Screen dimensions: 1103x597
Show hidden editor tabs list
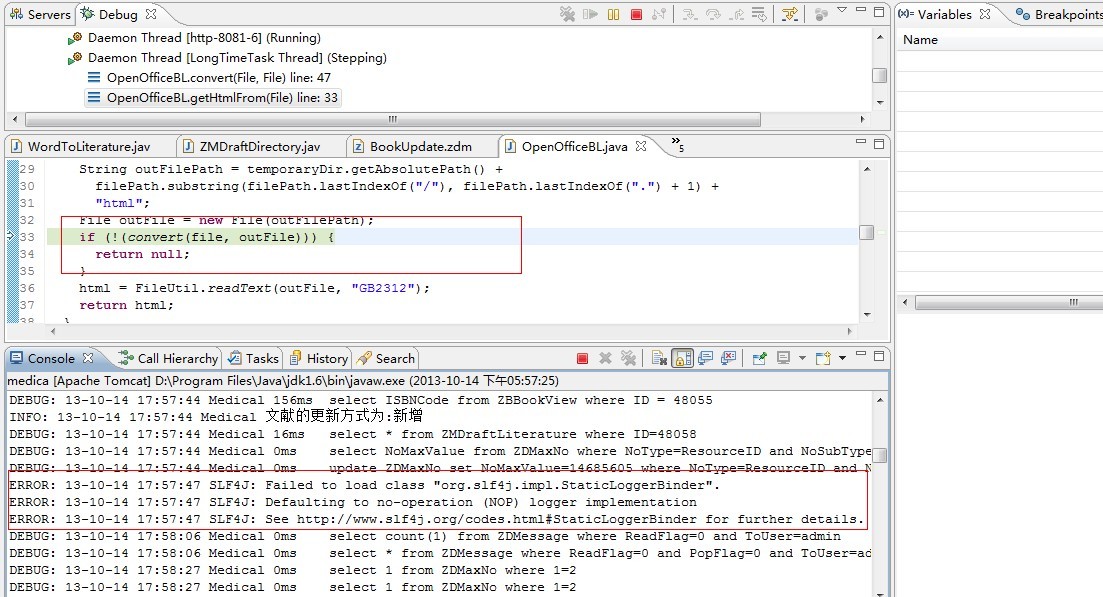(x=677, y=145)
